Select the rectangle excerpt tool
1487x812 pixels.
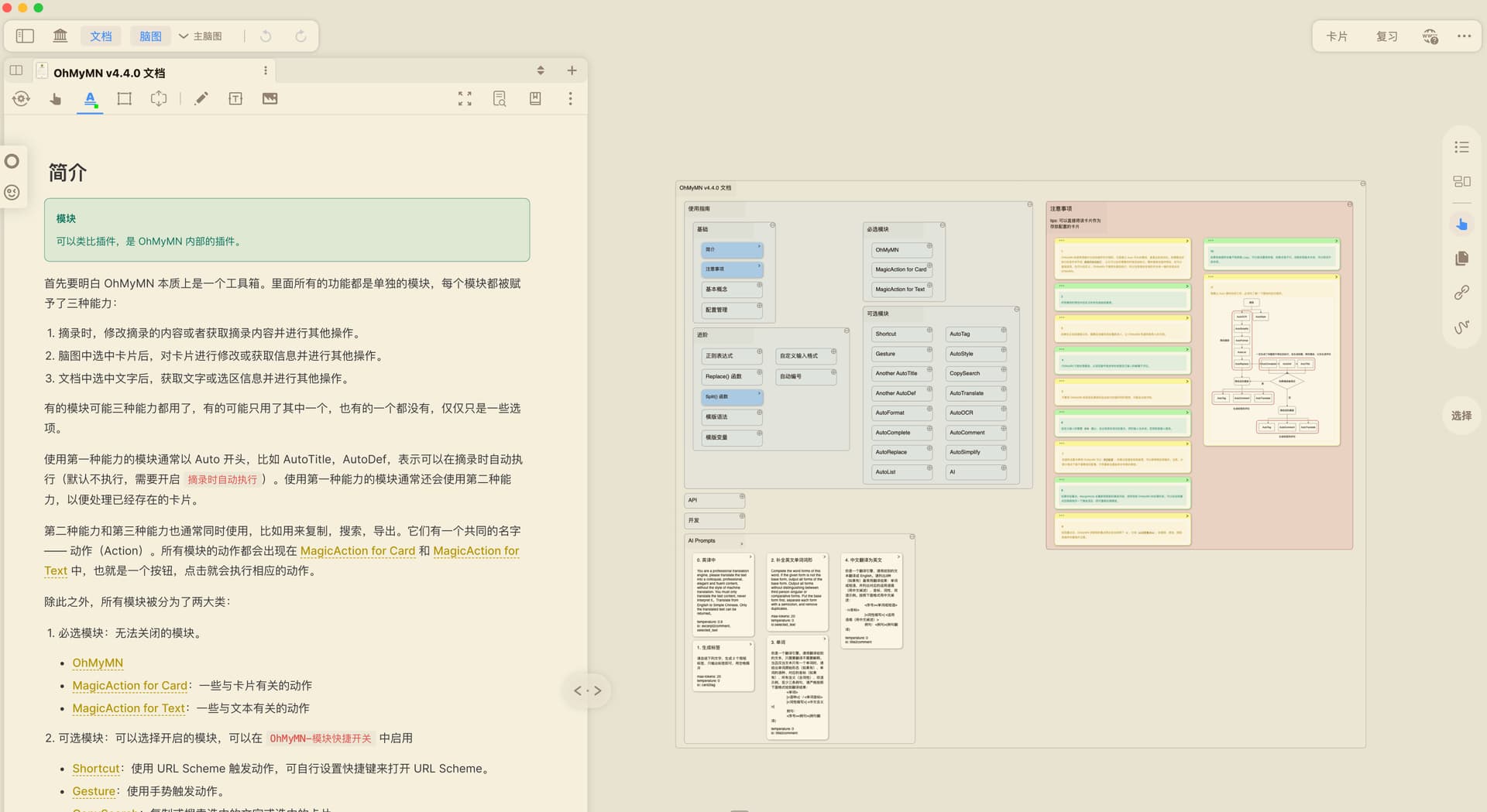pyautogui.click(x=124, y=98)
